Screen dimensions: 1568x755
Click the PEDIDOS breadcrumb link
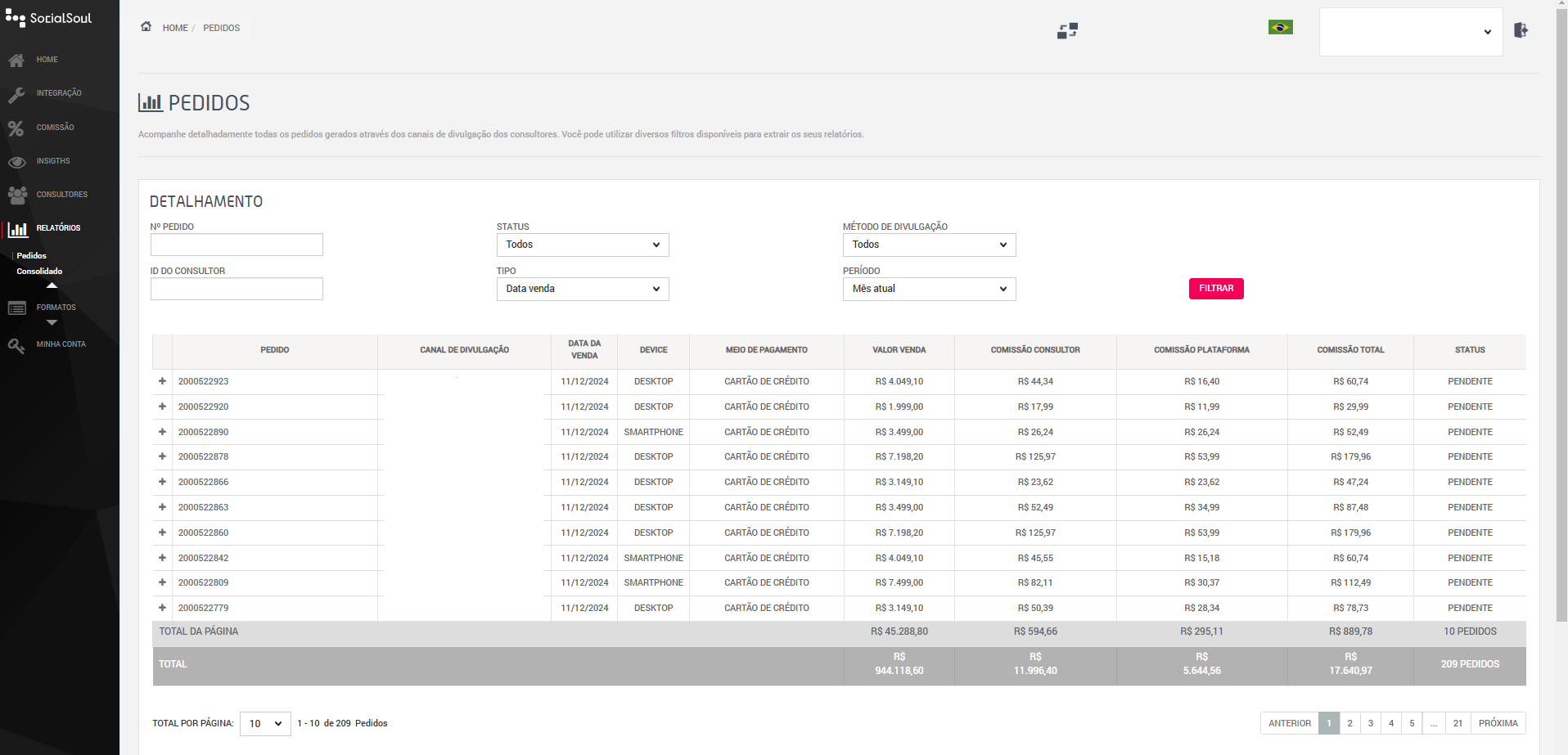pyautogui.click(x=222, y=28)
